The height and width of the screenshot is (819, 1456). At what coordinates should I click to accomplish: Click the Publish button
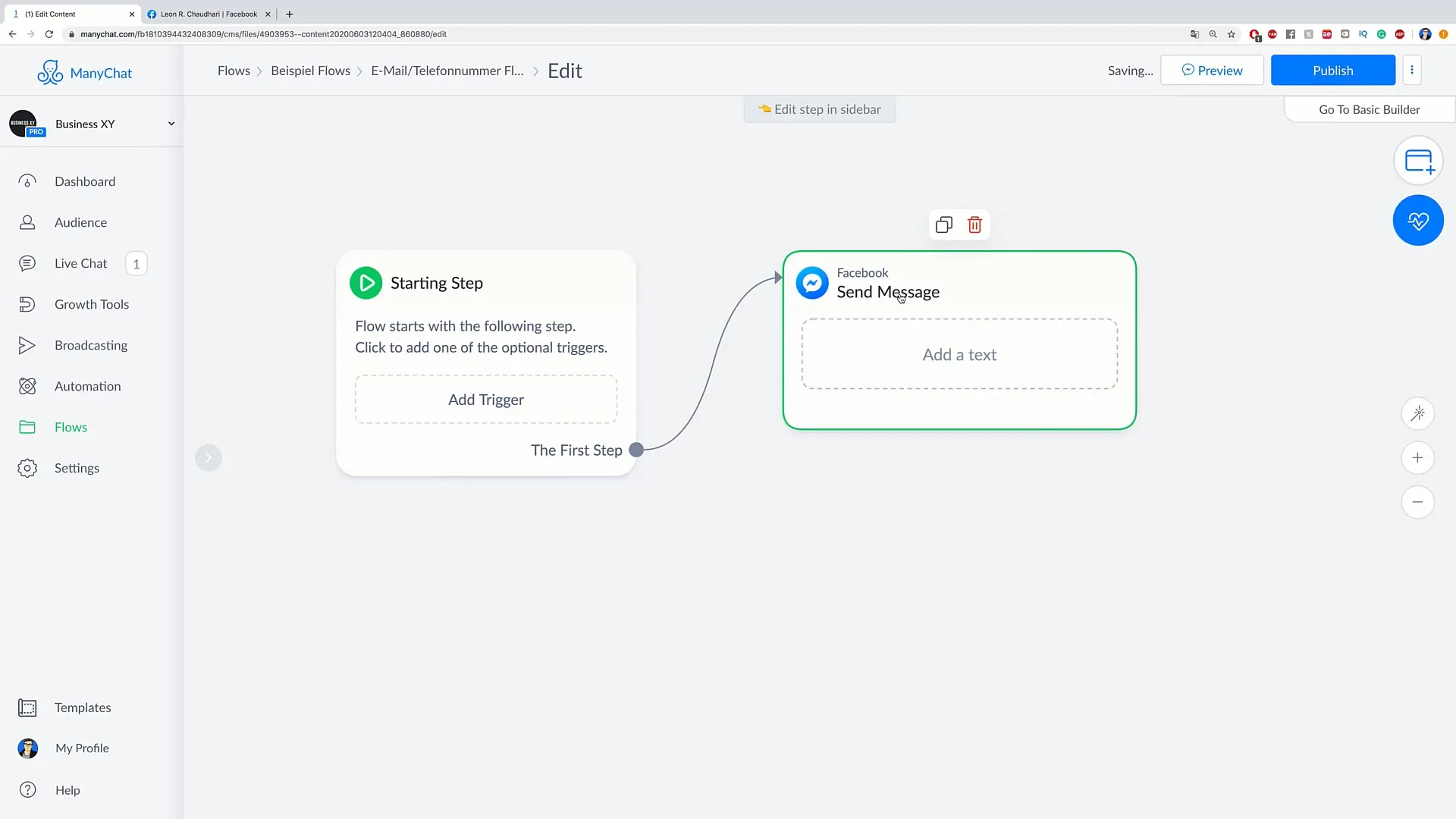point(1333,70)
